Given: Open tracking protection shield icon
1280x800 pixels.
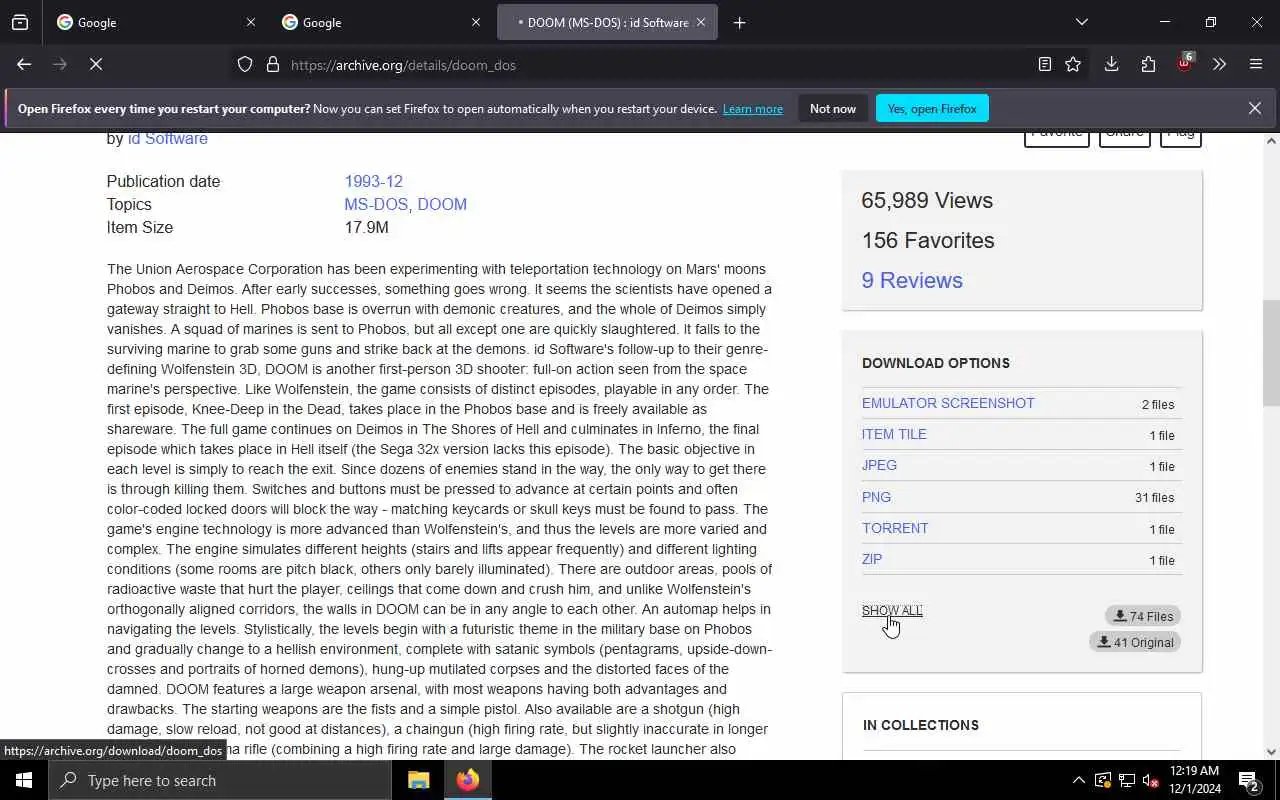Looking at the screenshot, I should 245,65.
